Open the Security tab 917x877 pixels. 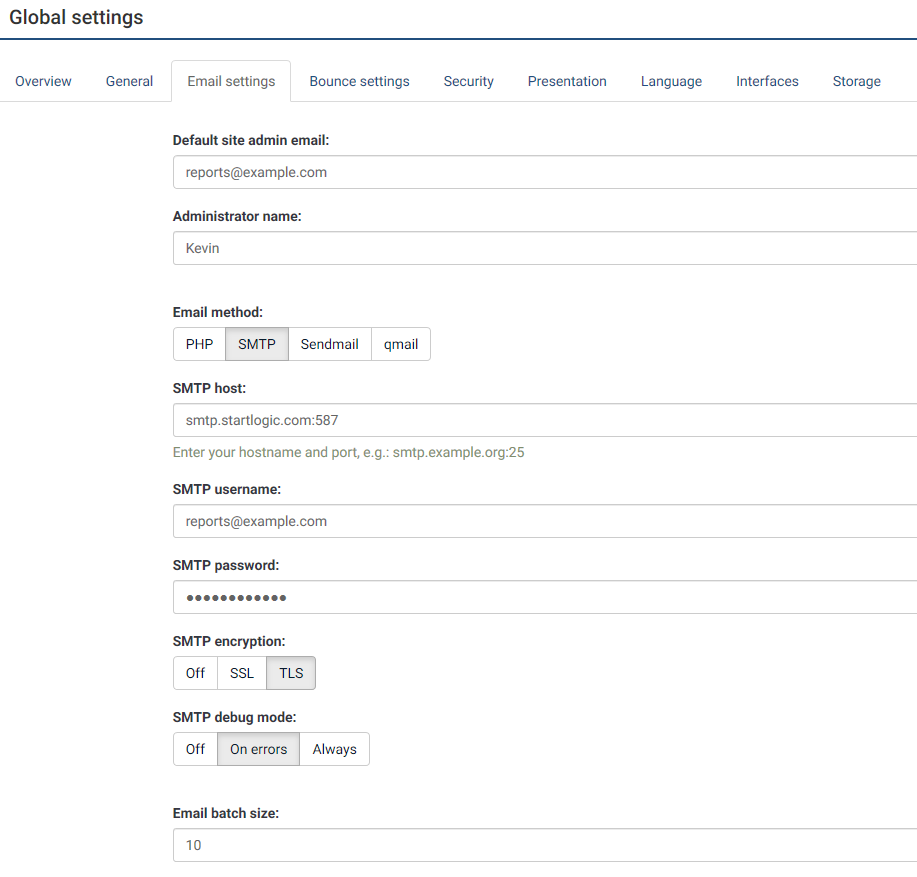(468, 82)
